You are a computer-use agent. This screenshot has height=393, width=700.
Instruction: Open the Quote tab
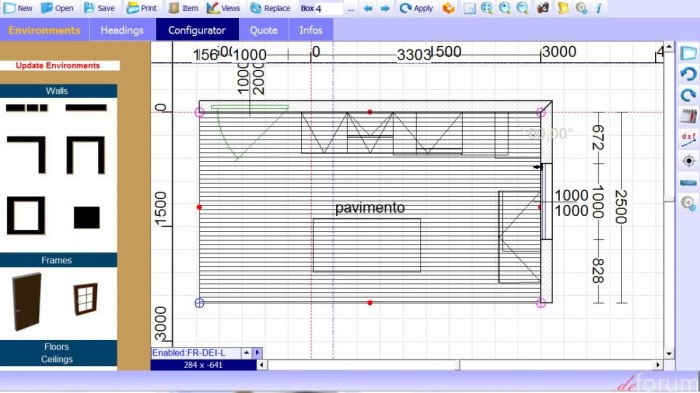(x=263, y=30)
